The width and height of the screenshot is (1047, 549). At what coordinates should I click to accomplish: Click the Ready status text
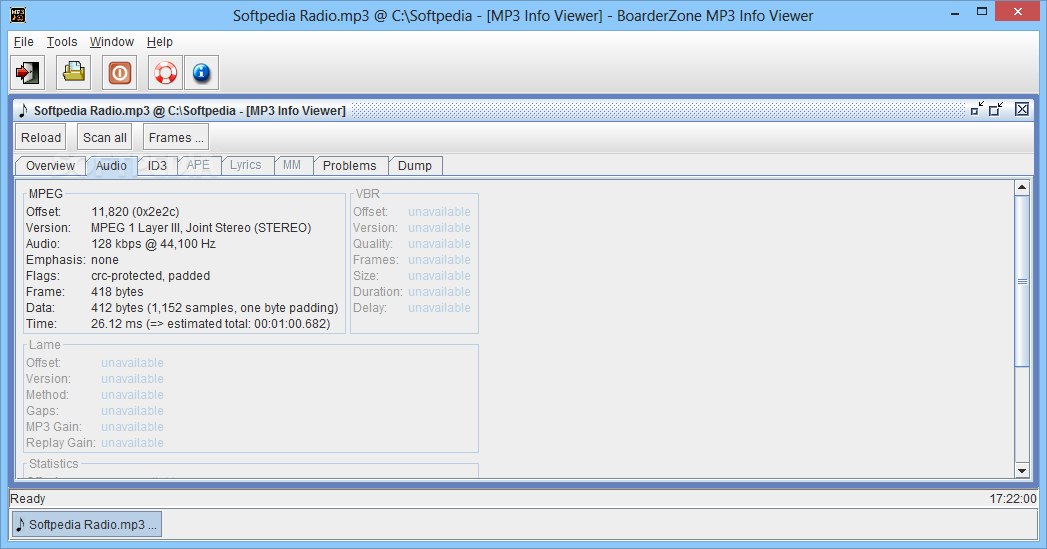point(28,499)
